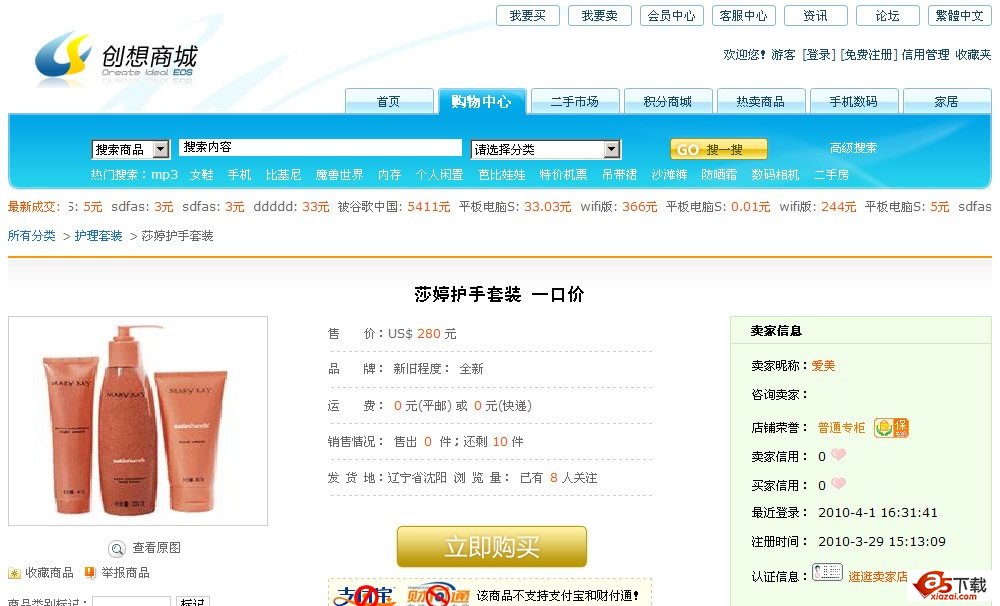Open the 搜索商品 dropdown
Image resolution: width=1000 pixels, height=606 pixels.
point(131,149)
